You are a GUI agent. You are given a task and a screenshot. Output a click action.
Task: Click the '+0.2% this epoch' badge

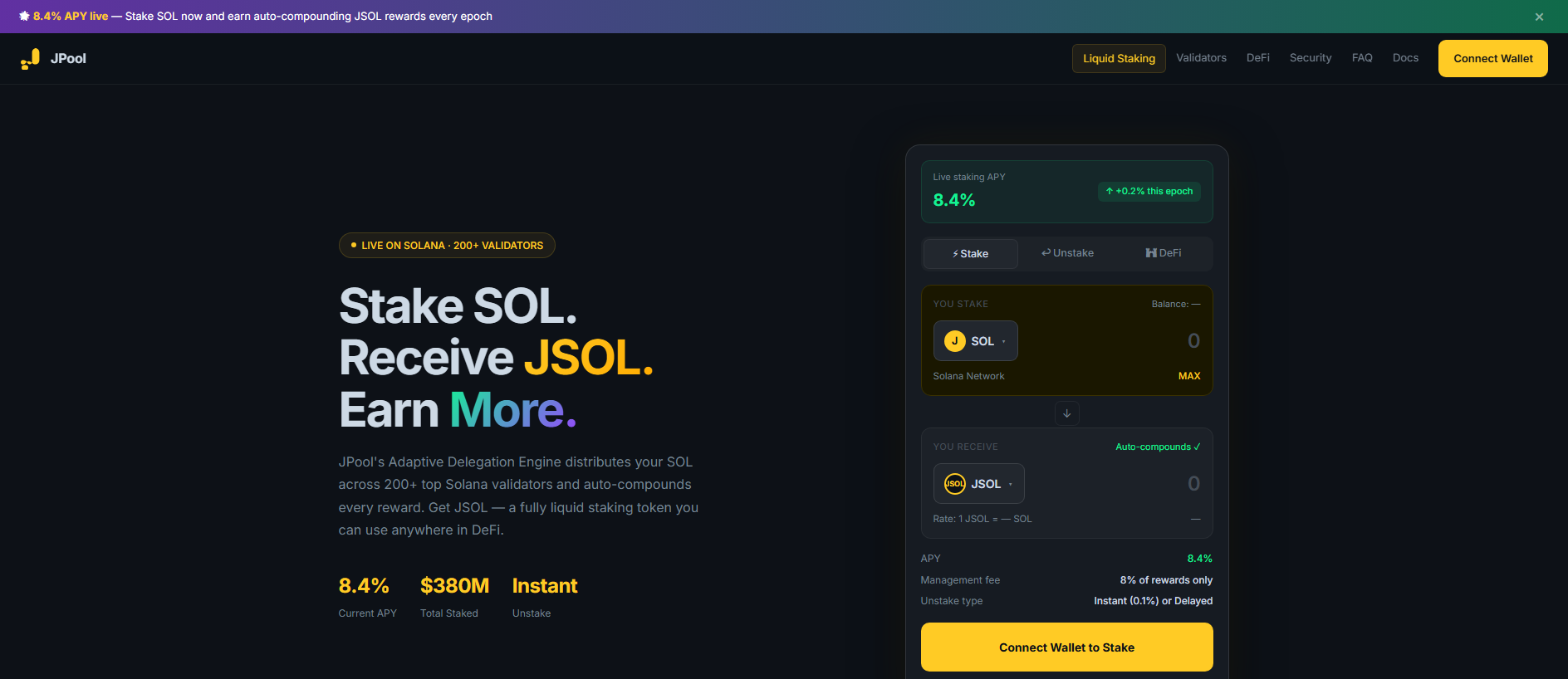1149,191
